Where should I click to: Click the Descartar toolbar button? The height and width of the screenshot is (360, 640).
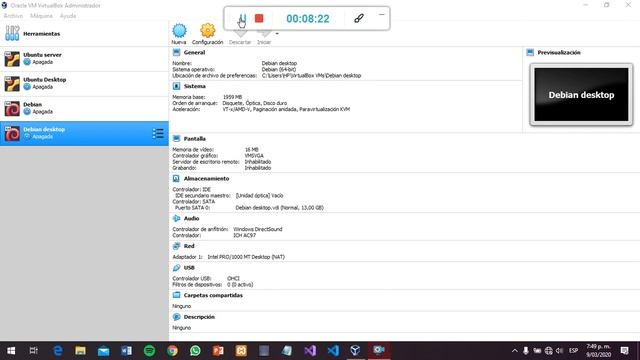point(240,37)
